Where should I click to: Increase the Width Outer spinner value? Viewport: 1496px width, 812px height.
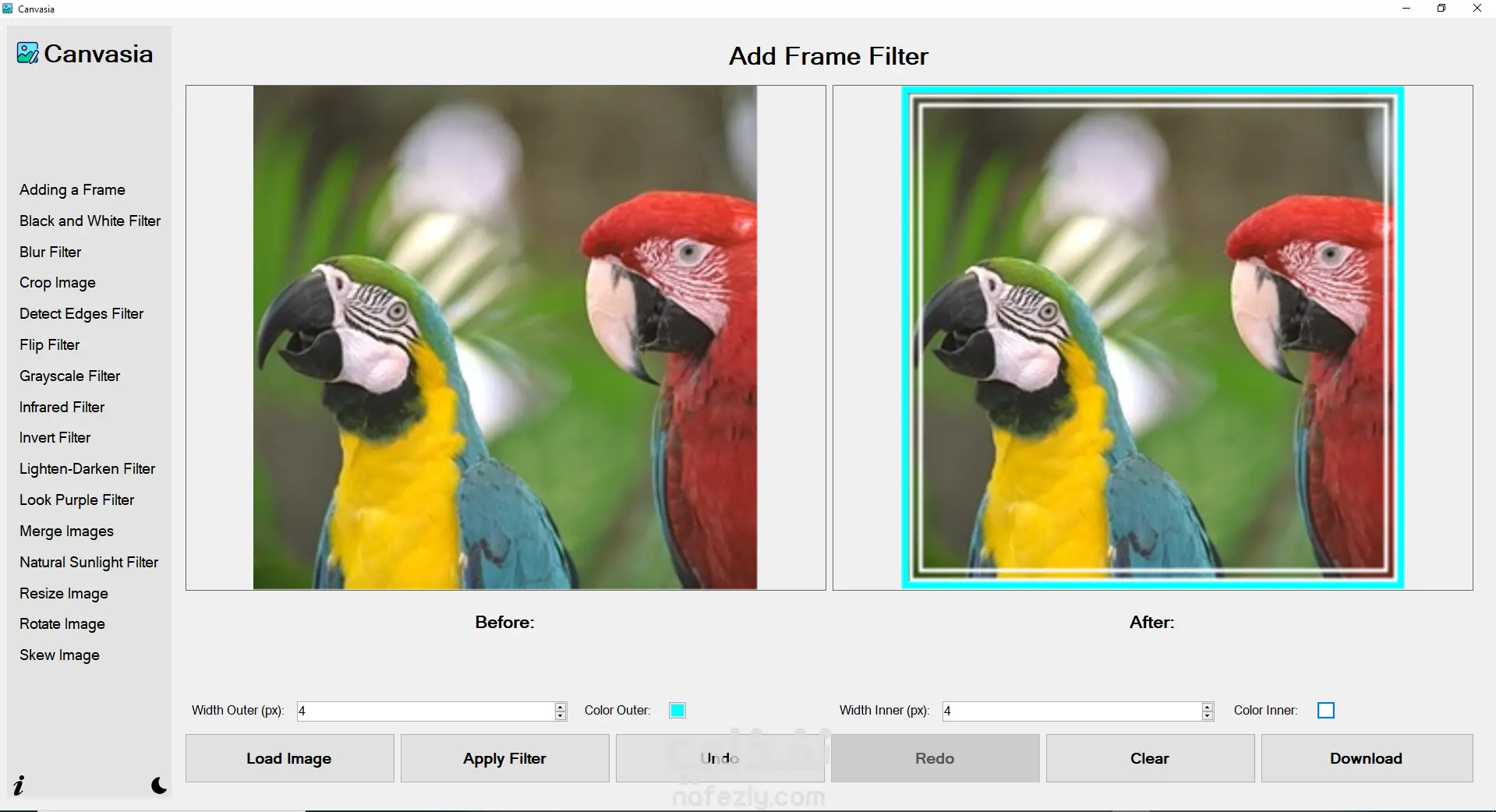(x=561, y=707)
